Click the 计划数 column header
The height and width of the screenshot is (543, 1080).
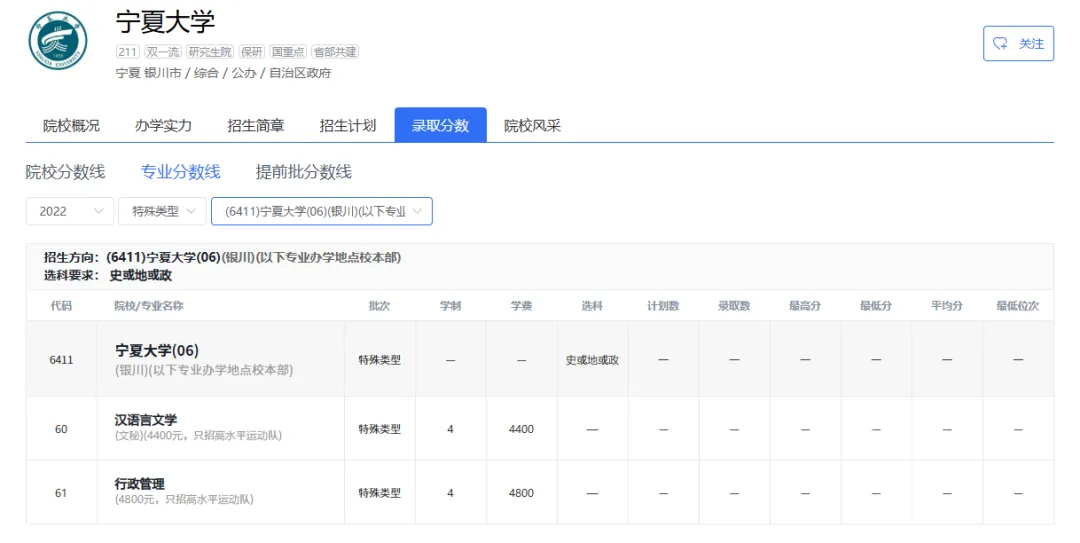[x=663, y=305]
